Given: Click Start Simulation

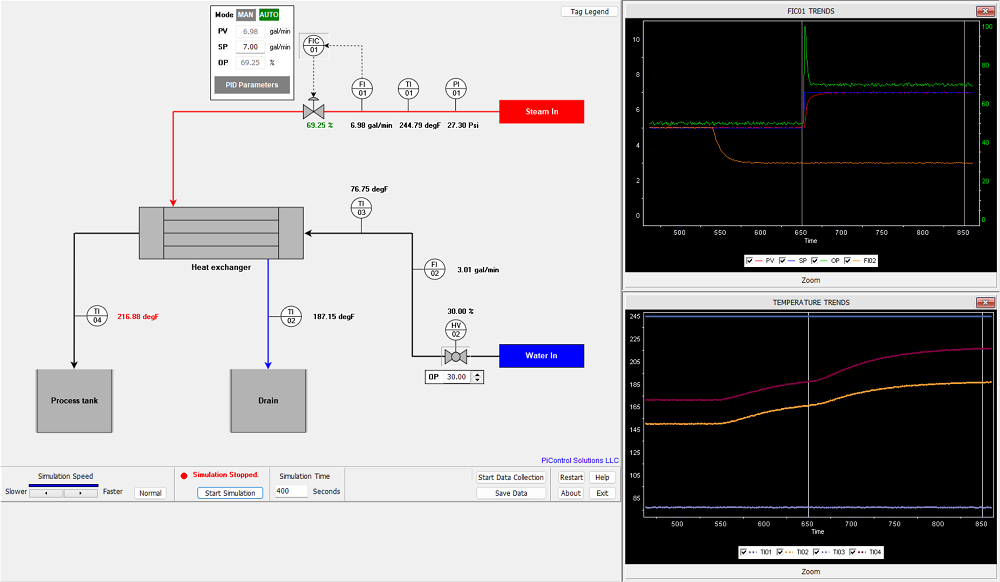Looking at the screenshot, I should coord(230,493).
